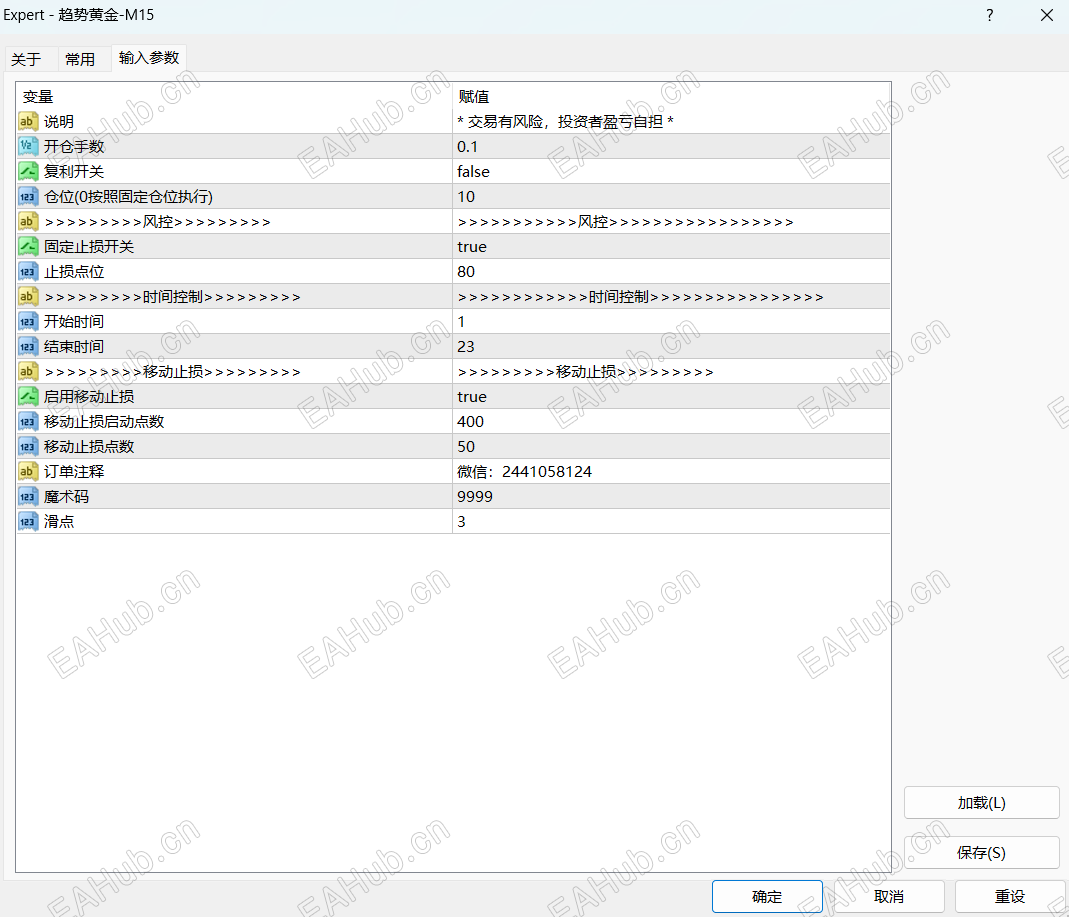Click the integer icon beside 止损点位
This screenshot has height=917, width=1069.
28,271
